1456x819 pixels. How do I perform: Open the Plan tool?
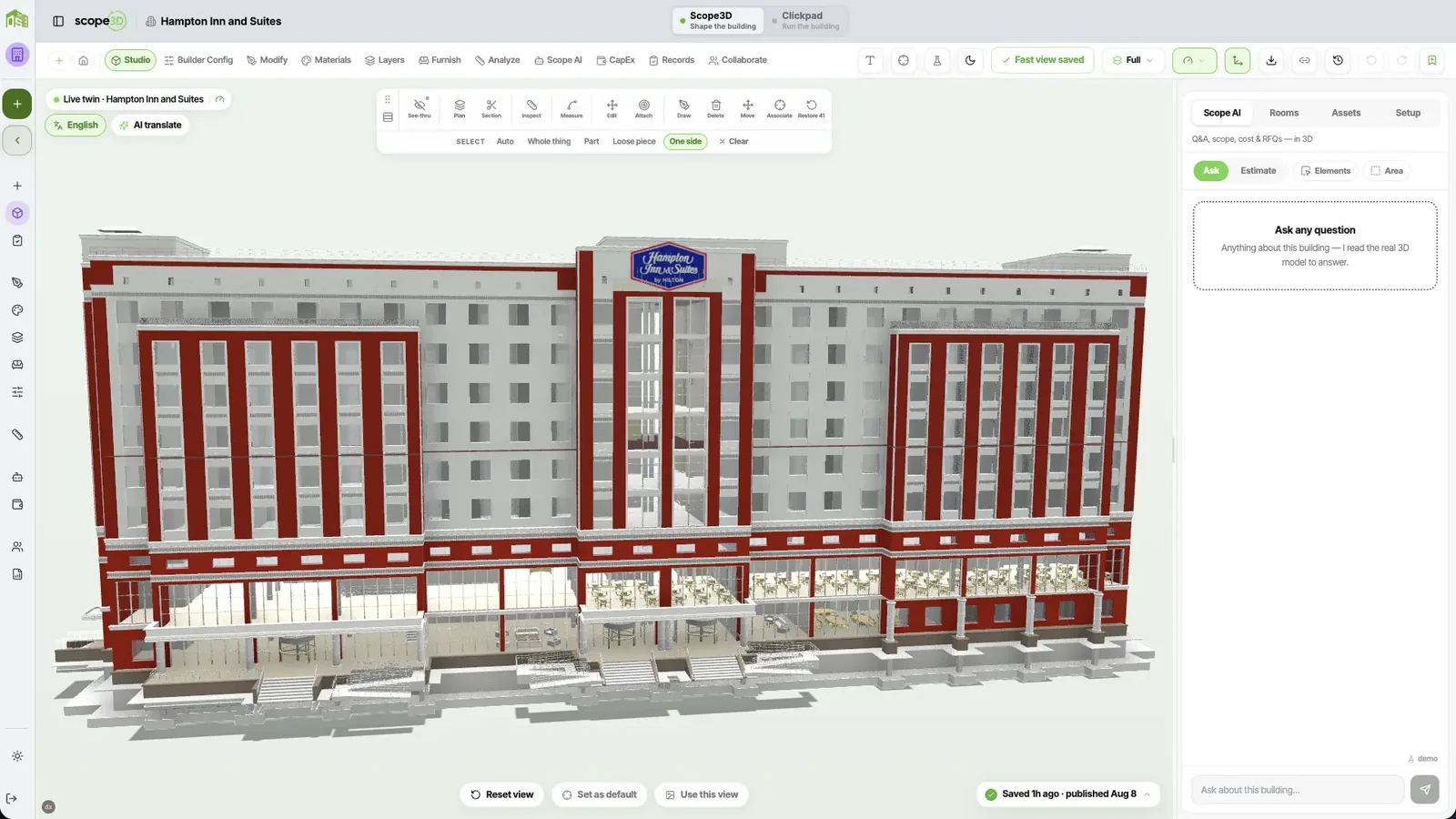[x=460, y=107]
